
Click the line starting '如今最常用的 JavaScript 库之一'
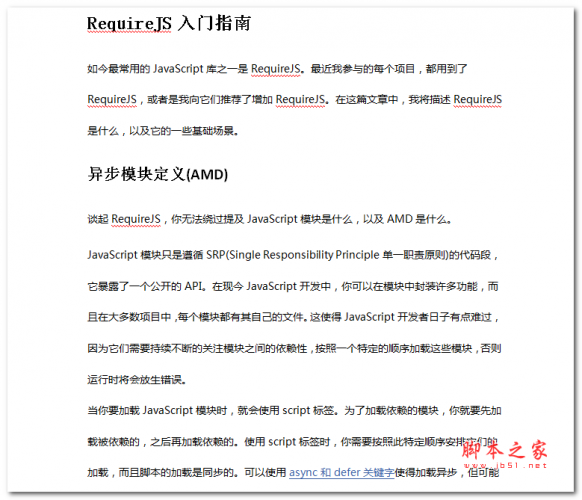pos(277,69)
